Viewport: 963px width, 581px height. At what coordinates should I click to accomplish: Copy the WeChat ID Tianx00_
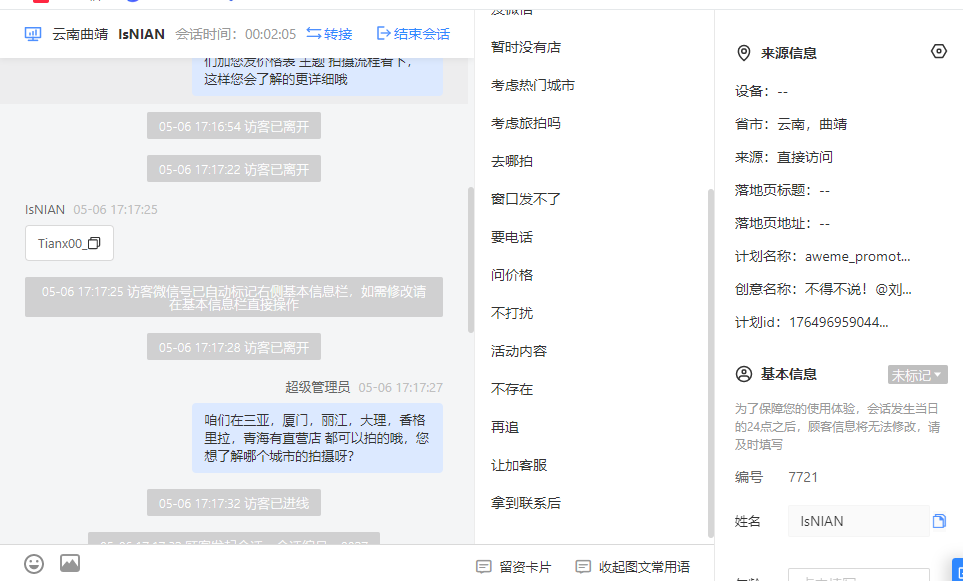(x=94, y=243)
